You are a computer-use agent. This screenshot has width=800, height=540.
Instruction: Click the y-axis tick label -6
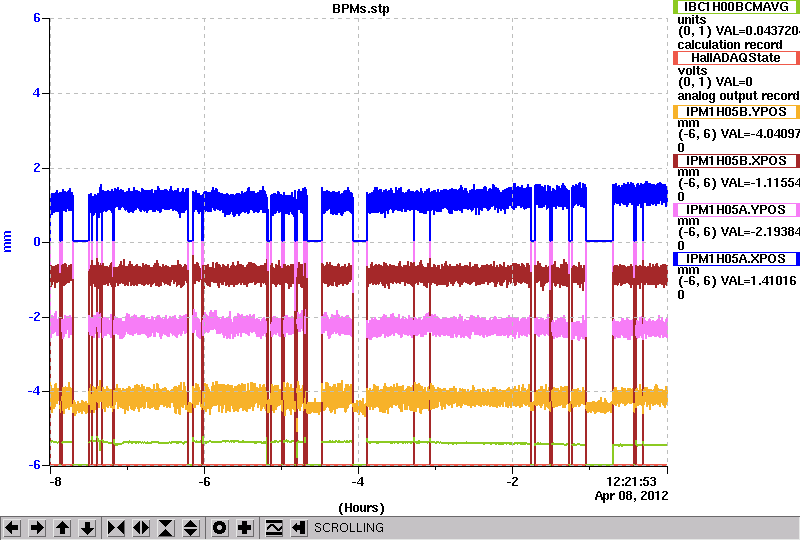34,465
